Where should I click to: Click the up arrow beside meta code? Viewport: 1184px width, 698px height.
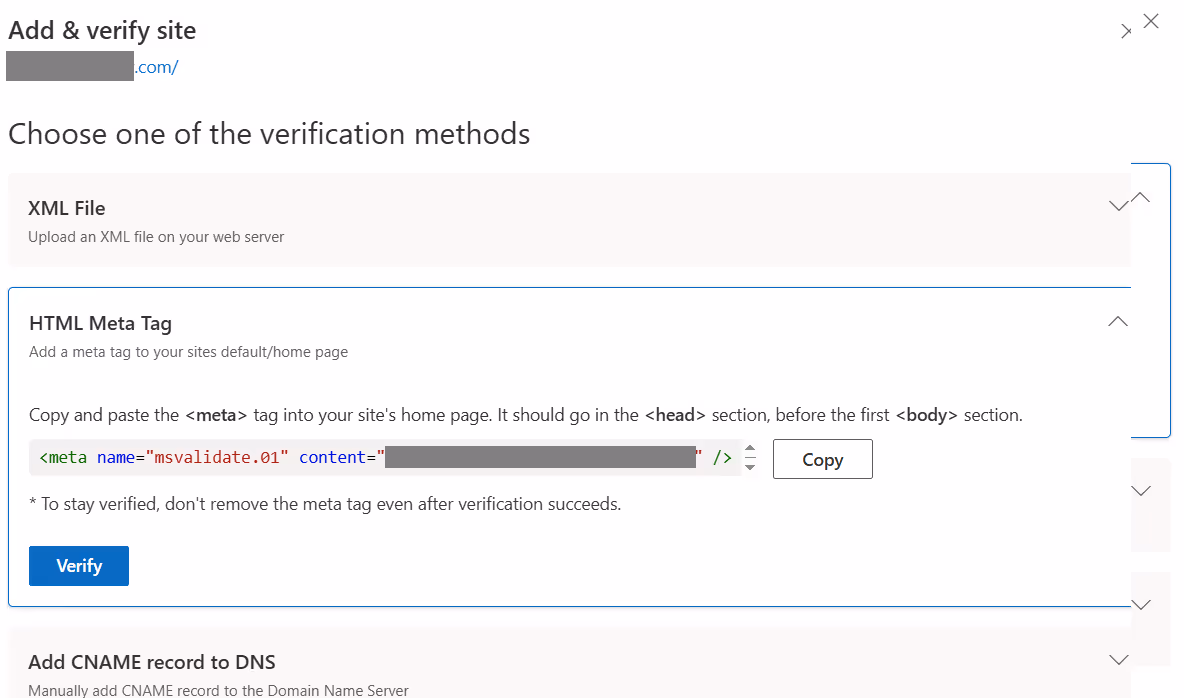(750, 449)
